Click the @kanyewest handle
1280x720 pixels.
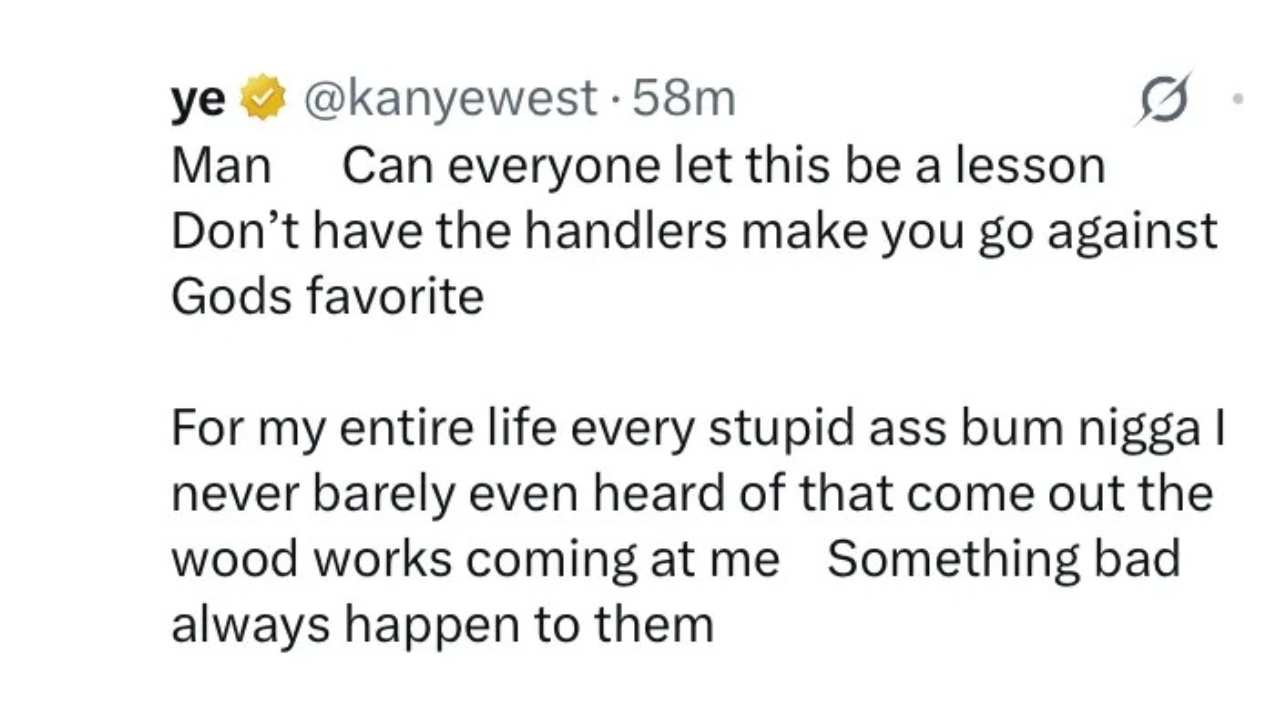tap(448, 99)
